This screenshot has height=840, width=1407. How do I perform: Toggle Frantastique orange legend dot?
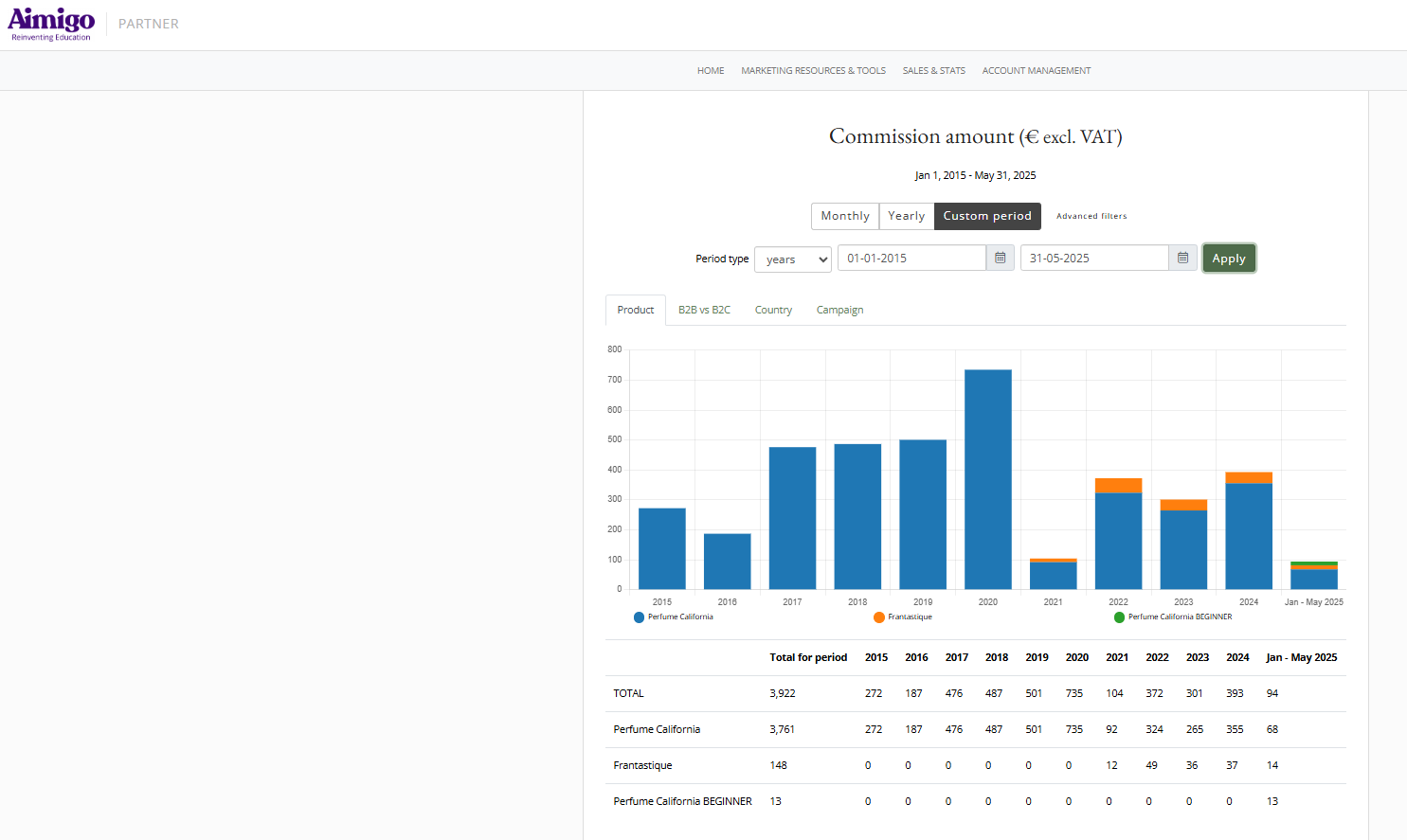[879, 617]
